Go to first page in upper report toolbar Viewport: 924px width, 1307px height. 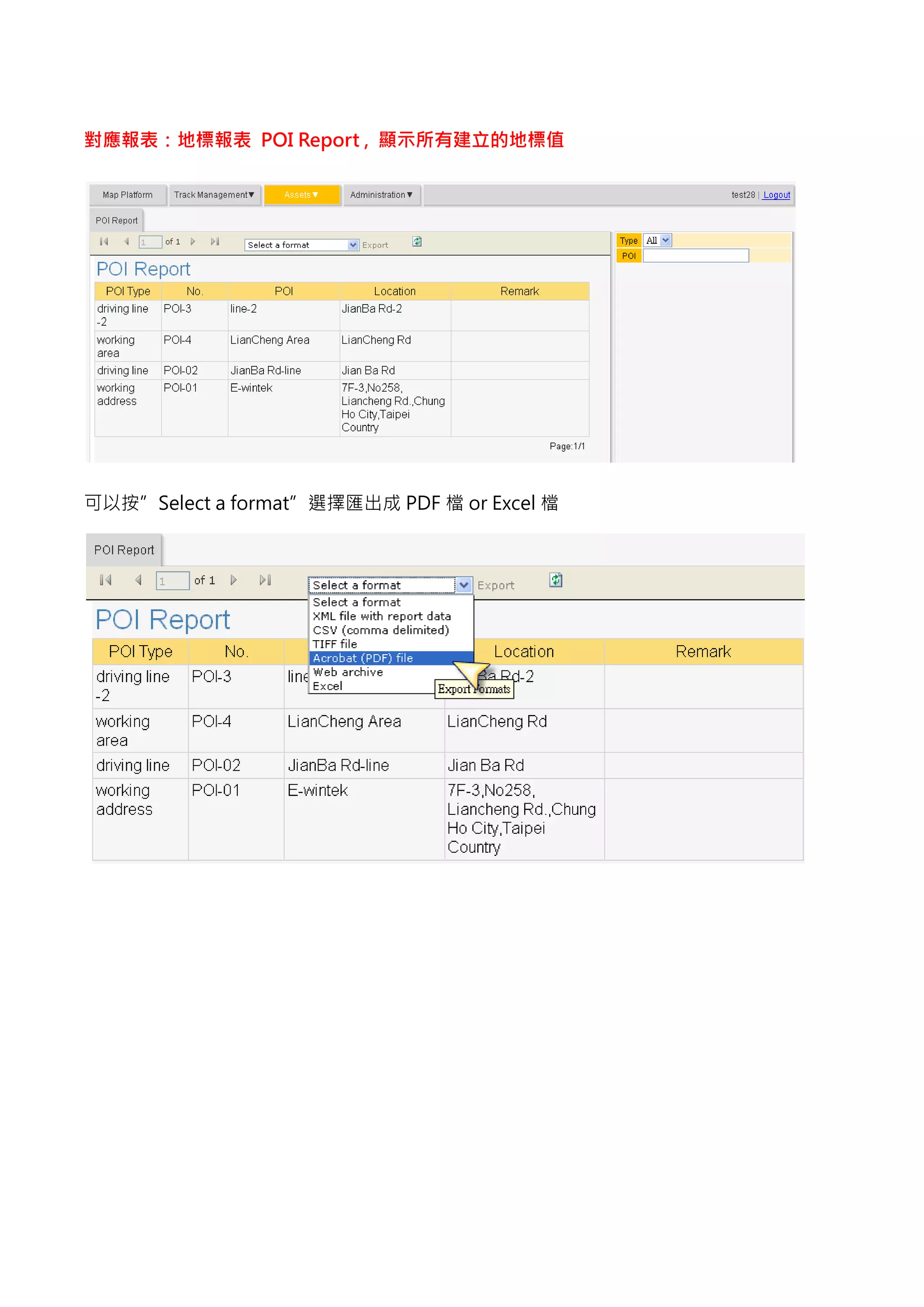coord(104,241)
